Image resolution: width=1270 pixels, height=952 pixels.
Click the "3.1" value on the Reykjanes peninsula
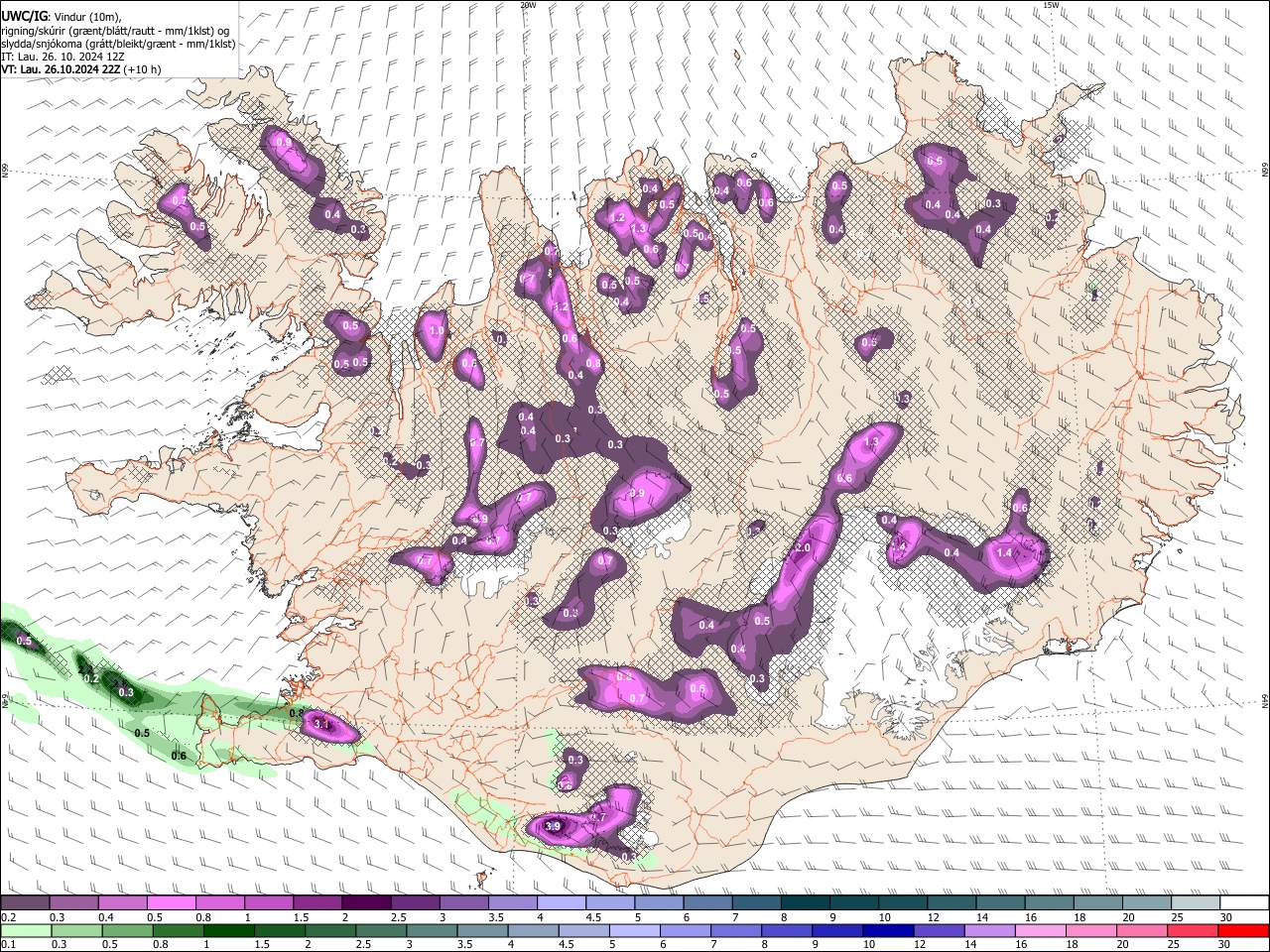[x=321, y=724]
